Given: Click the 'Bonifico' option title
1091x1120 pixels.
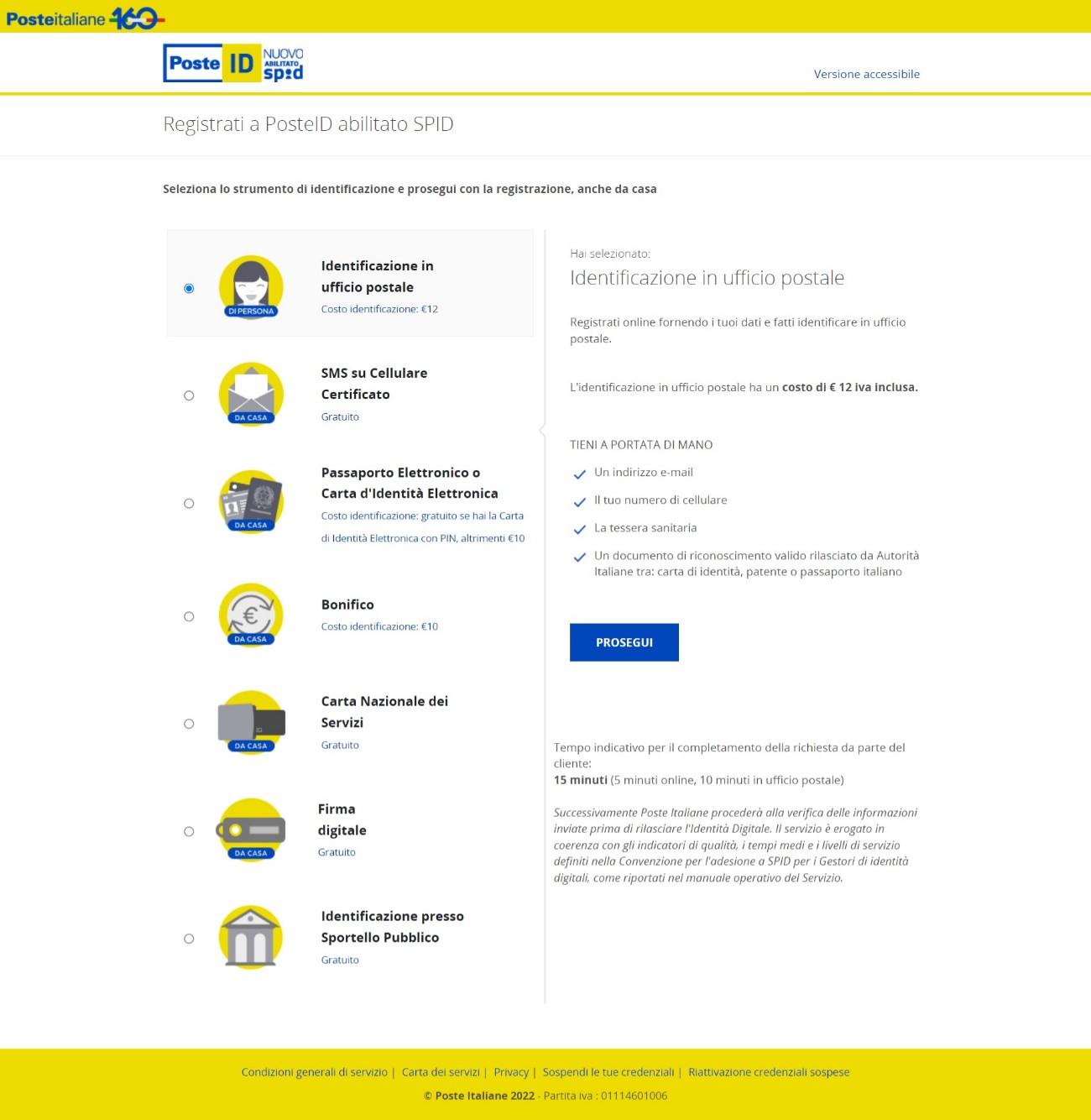Looking at the screenshot, I should tap(347, 604).
